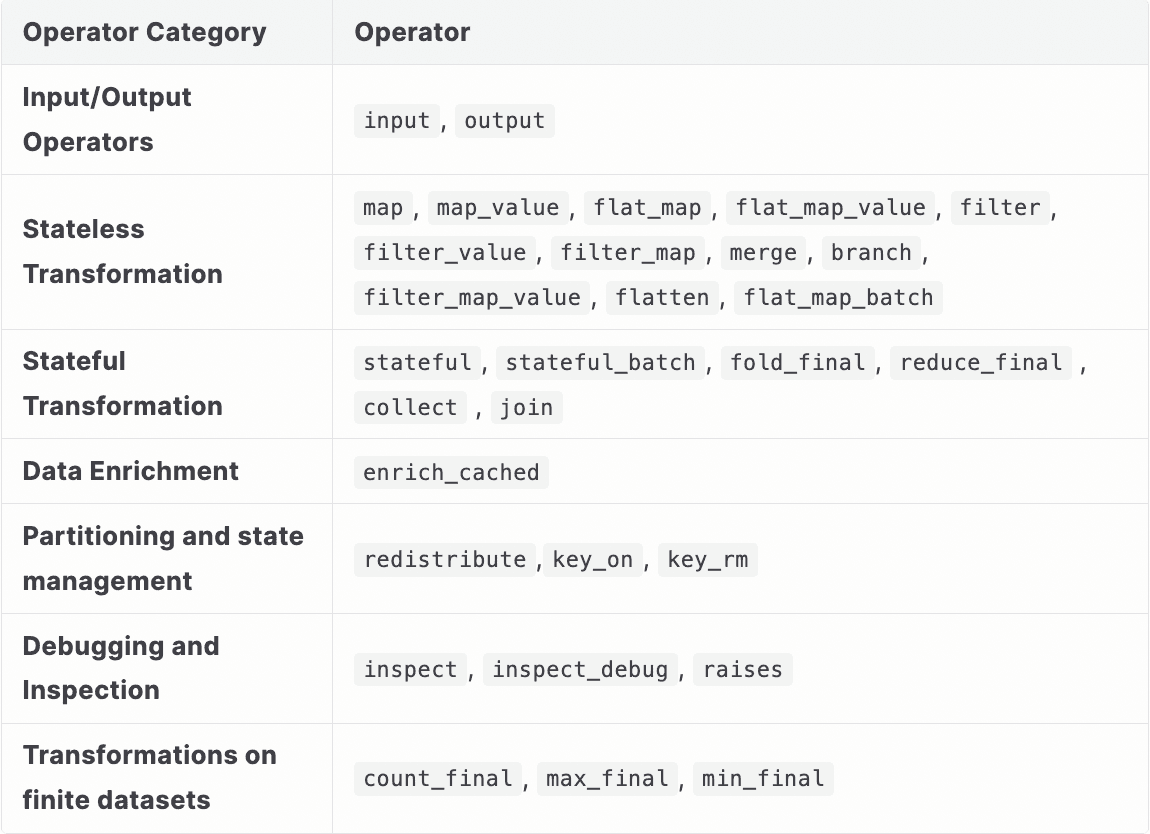This screenshot has height=834, width=1150.
Task: Select the redistribute operator tag
Action: 445,560
